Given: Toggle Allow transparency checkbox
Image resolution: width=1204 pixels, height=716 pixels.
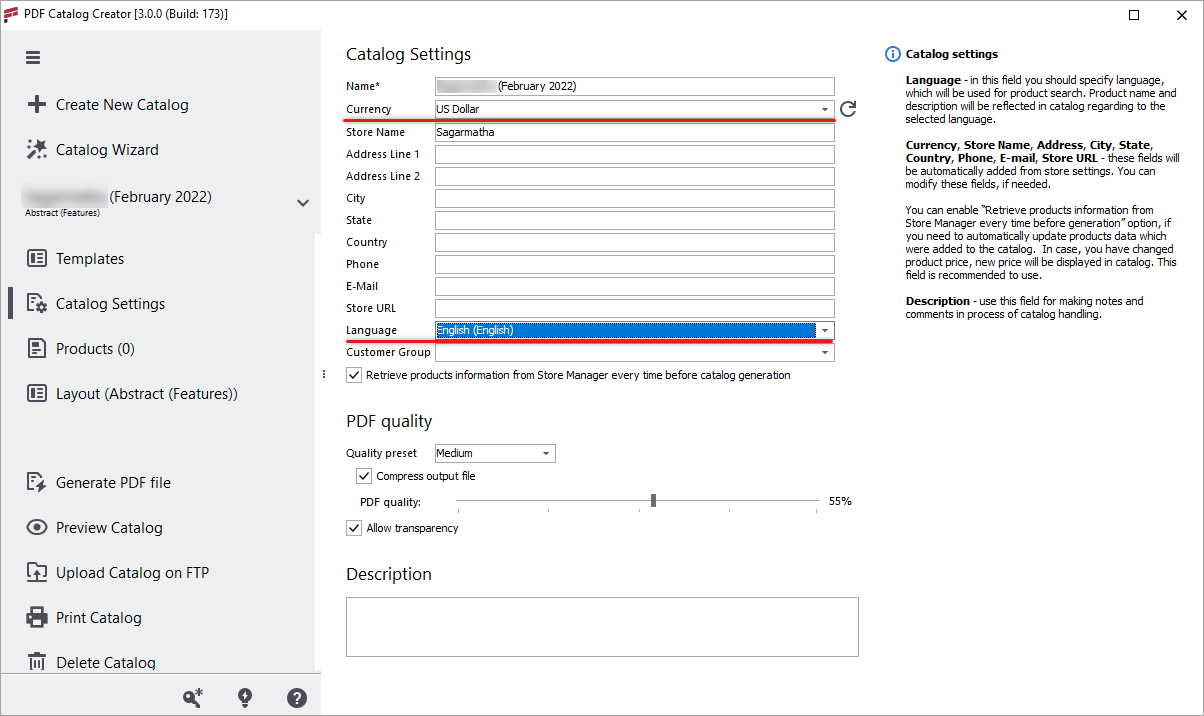Looking at the screenshot, I should pyautogui.click(x=353, y=528).
